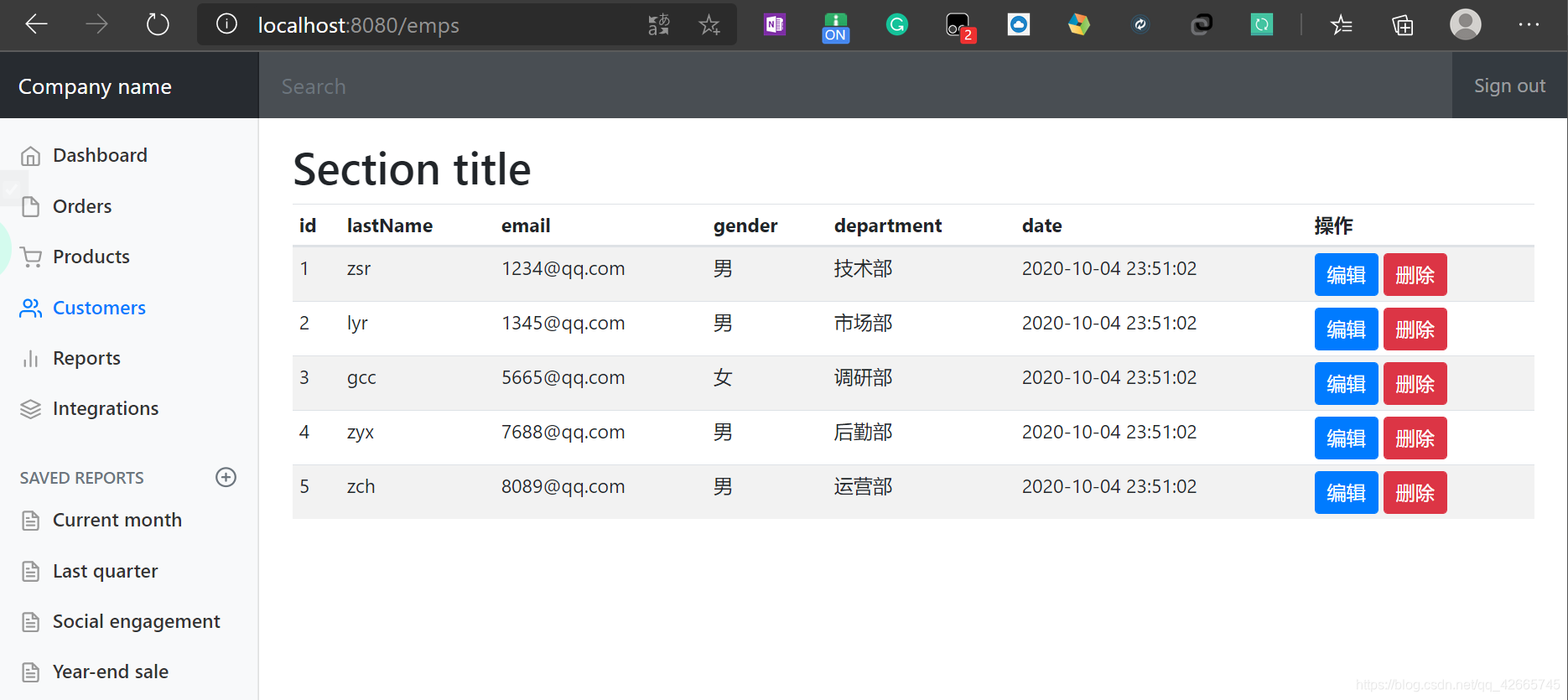Click the Integrations layers icon
Image resolution: width=1568 pixels, height=700 pixels.
click(31, 409)
